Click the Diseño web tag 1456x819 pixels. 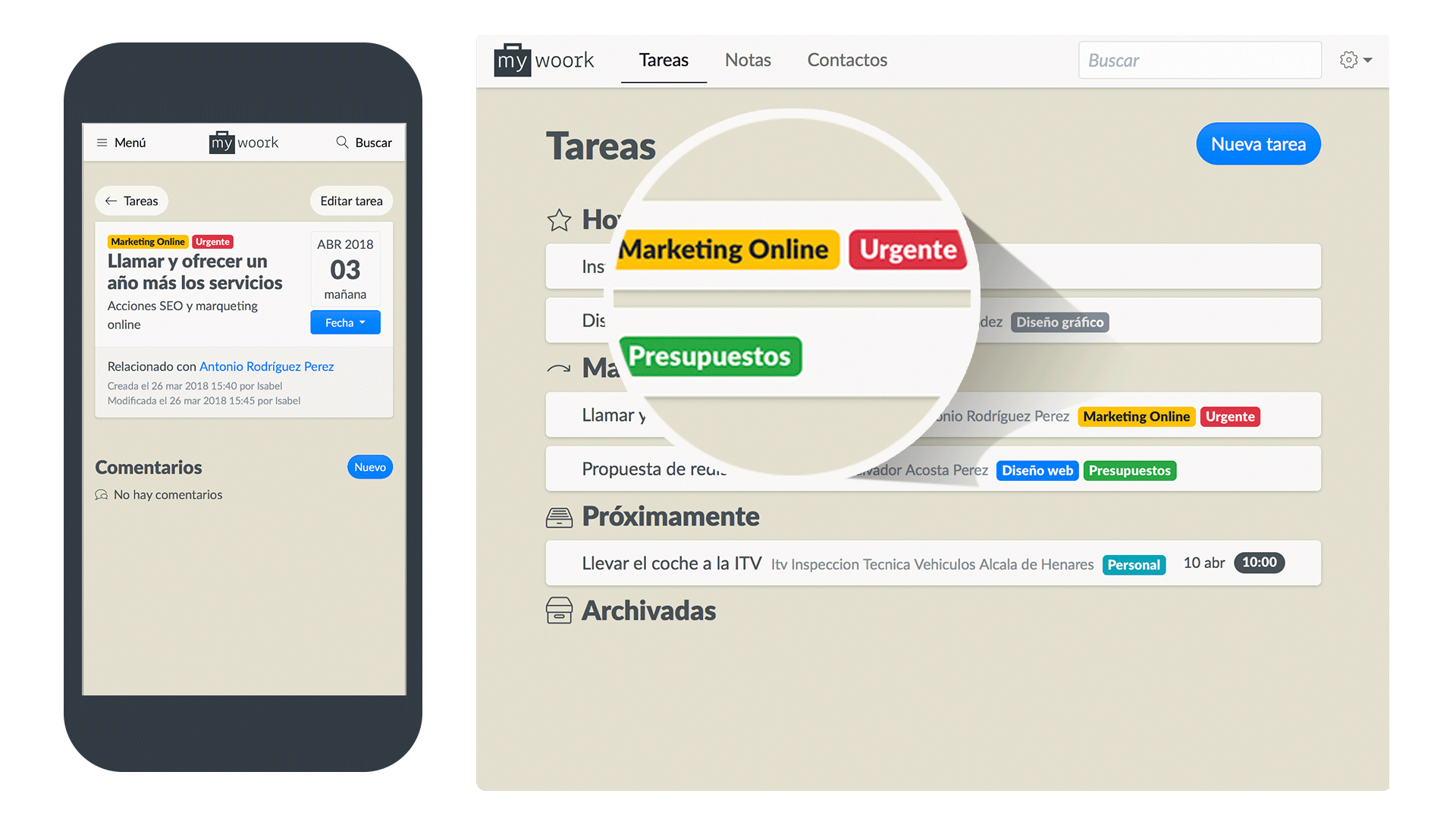(x=1037, y=470)
